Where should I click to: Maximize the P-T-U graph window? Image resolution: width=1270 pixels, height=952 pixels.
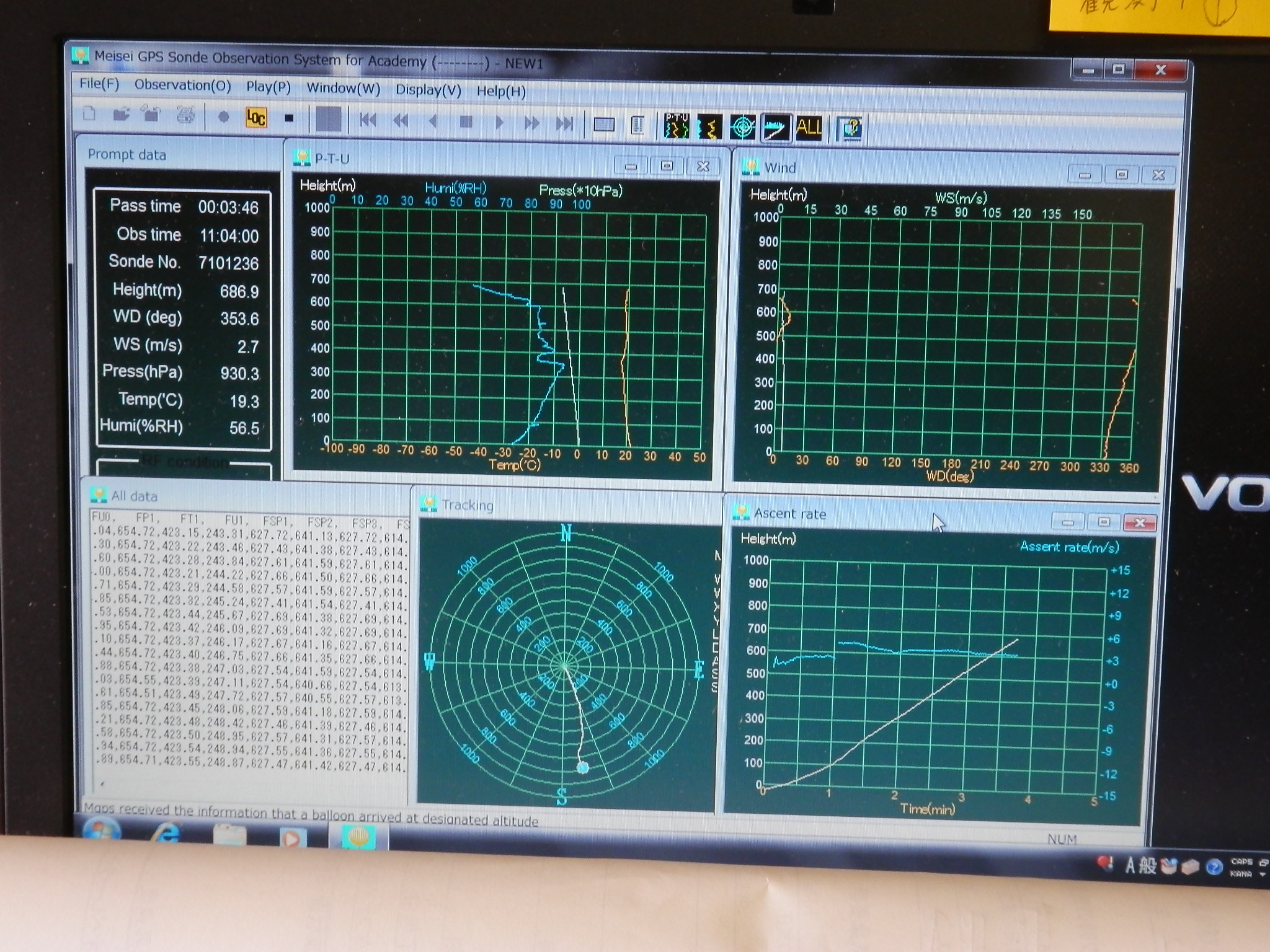click(x=667, y=165)
